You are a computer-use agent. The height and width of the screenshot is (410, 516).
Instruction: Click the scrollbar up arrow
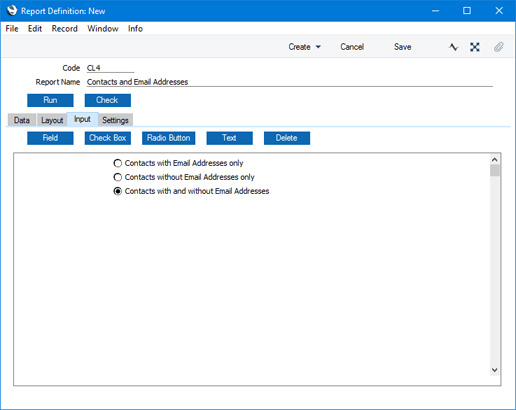[x=495, y=160]
